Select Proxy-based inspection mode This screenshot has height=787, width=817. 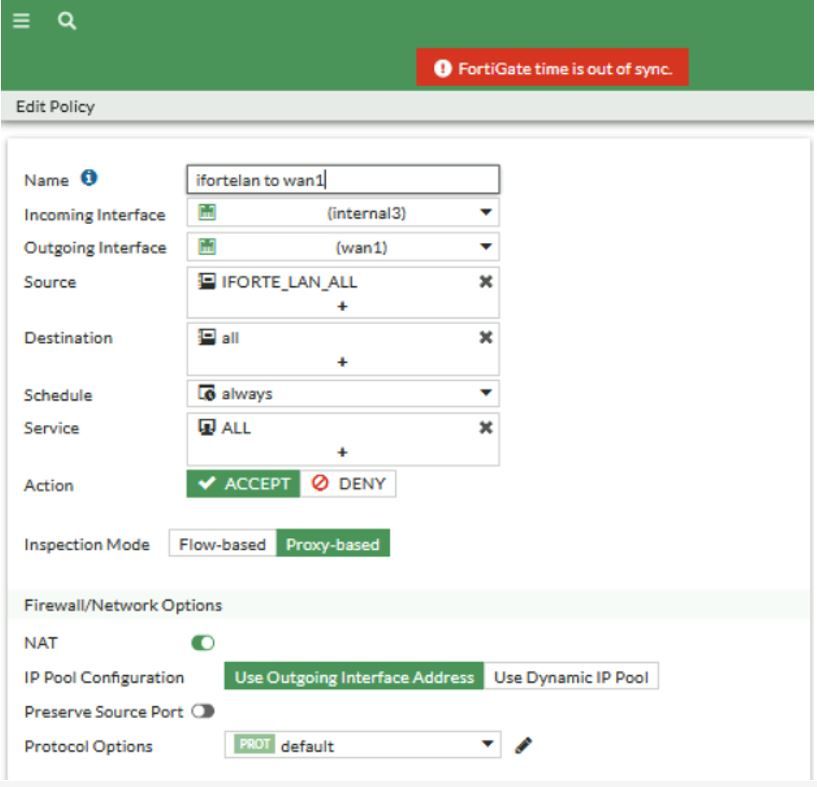pos(333,544)
